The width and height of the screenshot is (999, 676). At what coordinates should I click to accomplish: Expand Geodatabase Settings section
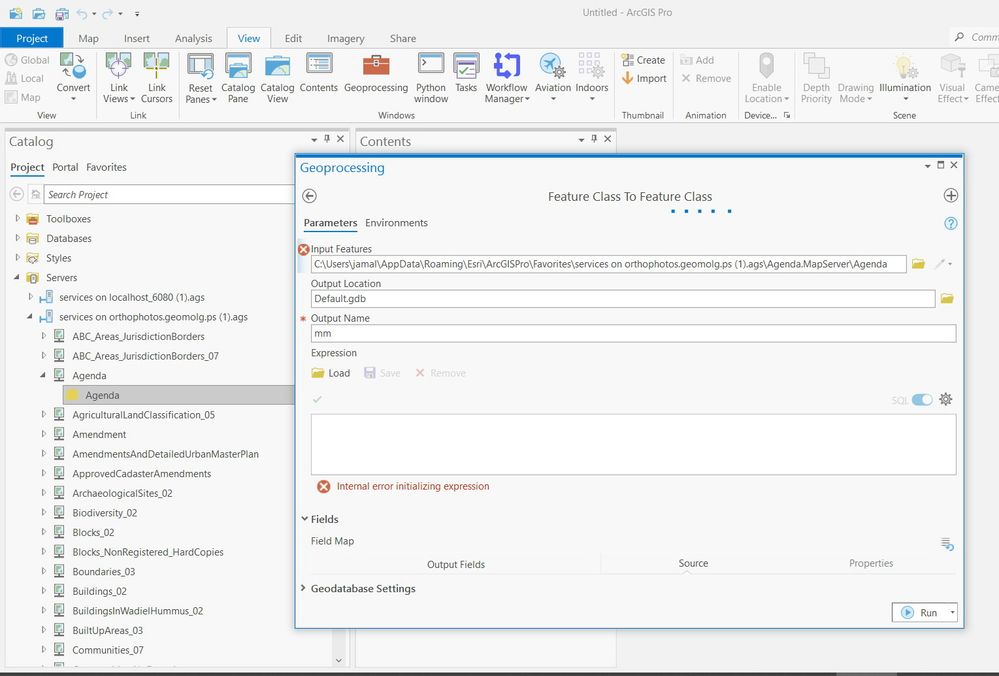305,589
